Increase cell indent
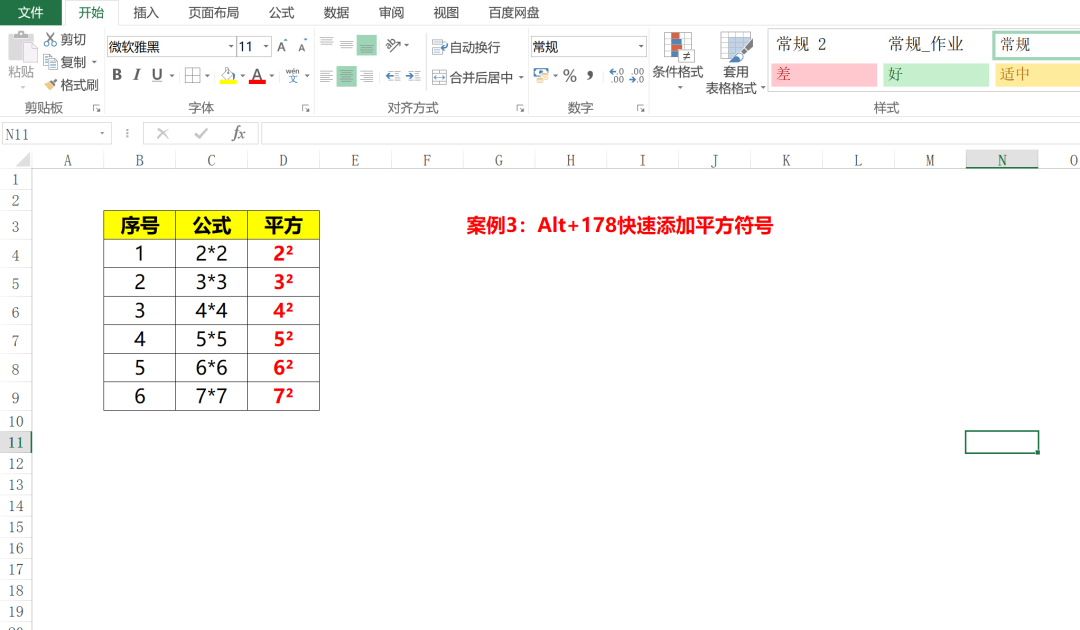The height and width of the screenshot is (630, 1080). 413,76
